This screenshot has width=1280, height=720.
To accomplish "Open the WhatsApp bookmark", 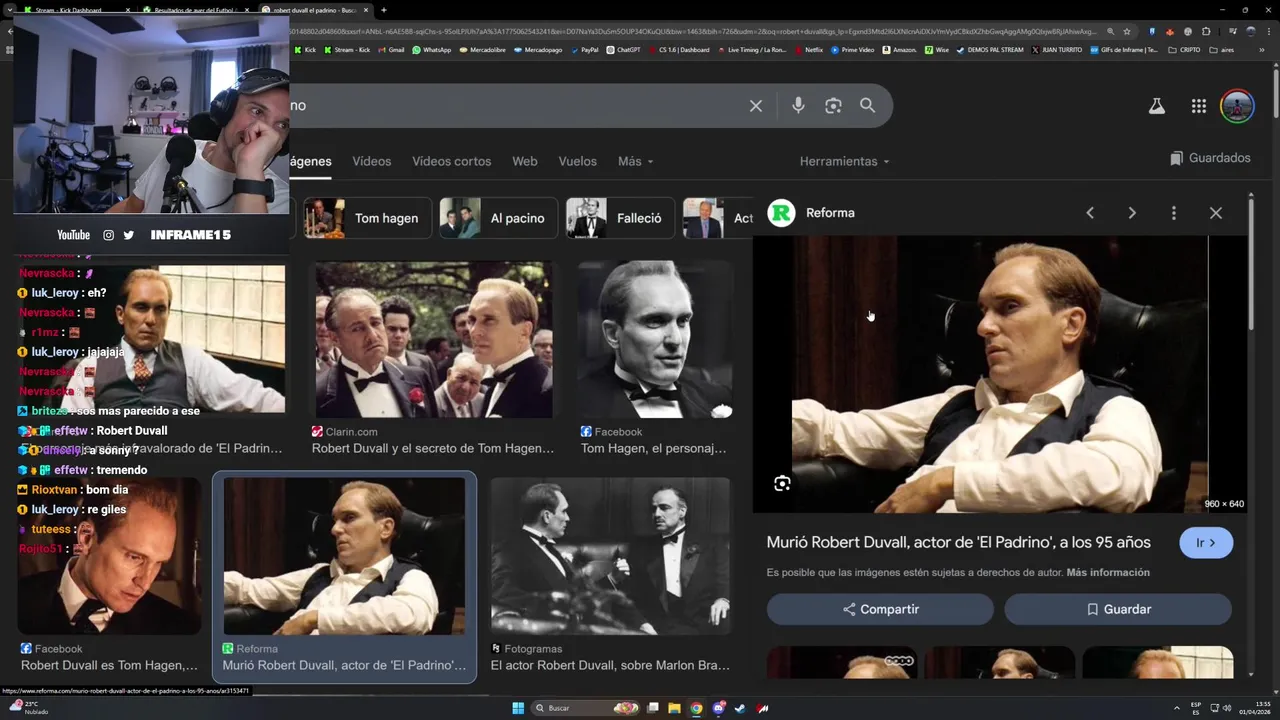I will (431, 50).
